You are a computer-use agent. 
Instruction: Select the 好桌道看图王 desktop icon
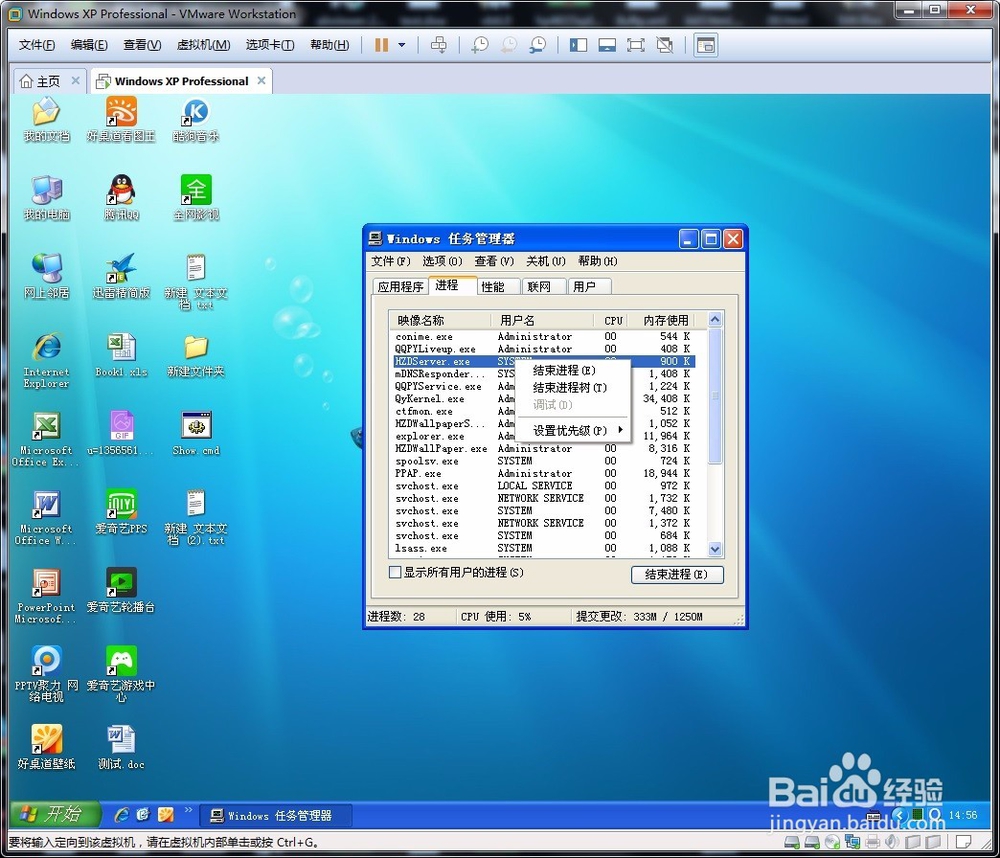coord(121,119)
